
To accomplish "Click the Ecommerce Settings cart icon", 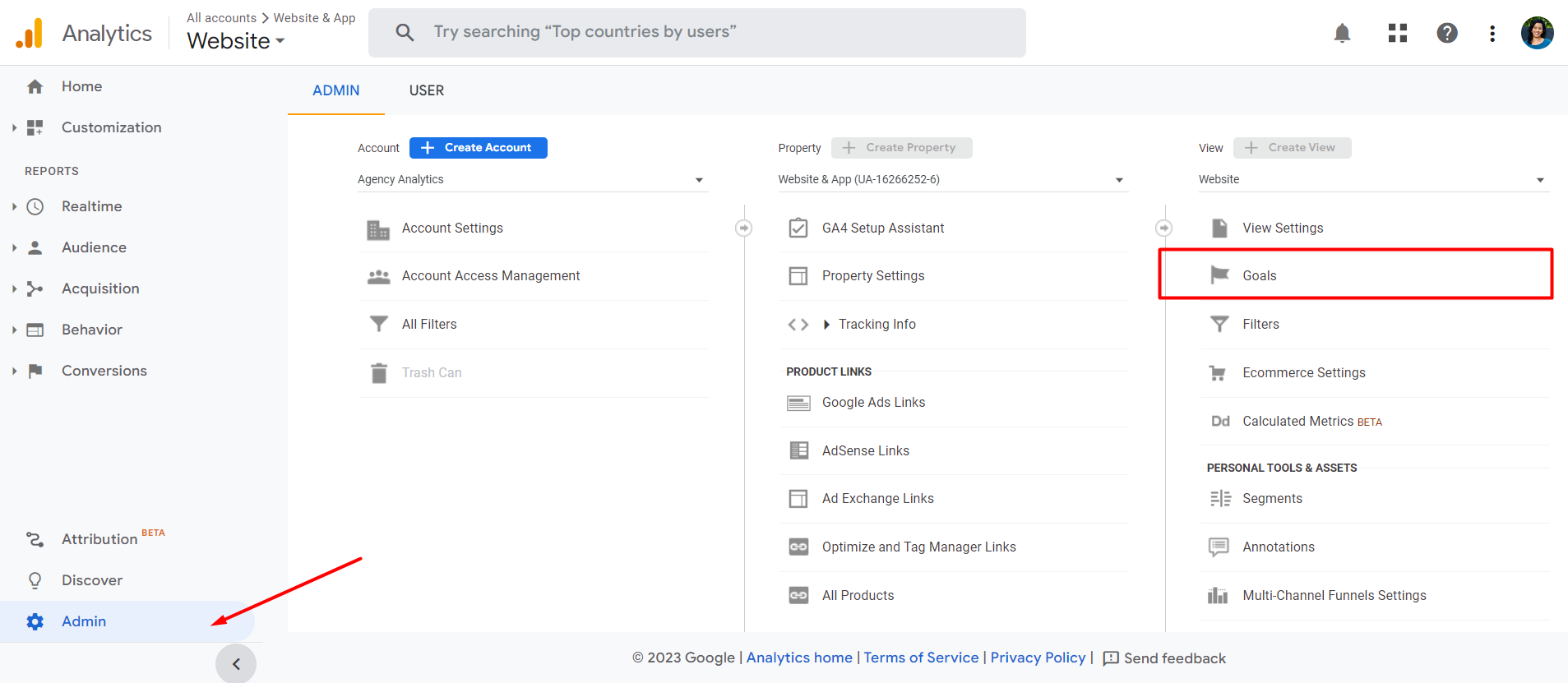I will pyautogui.click(x=1219, y=373).
